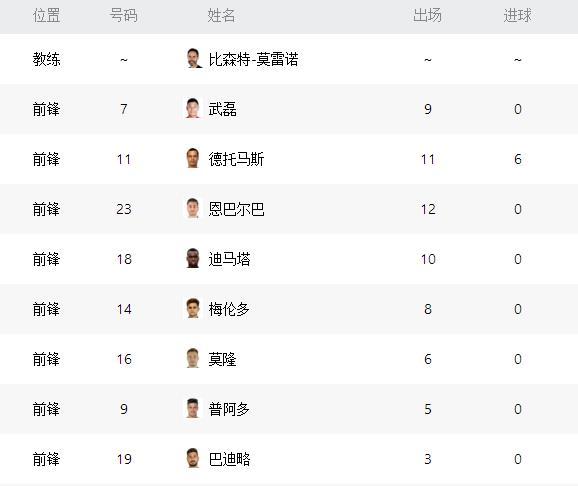Click the 号码 column header
The height and width of the screenshot is (486, 578).
[x=123, y=16]
